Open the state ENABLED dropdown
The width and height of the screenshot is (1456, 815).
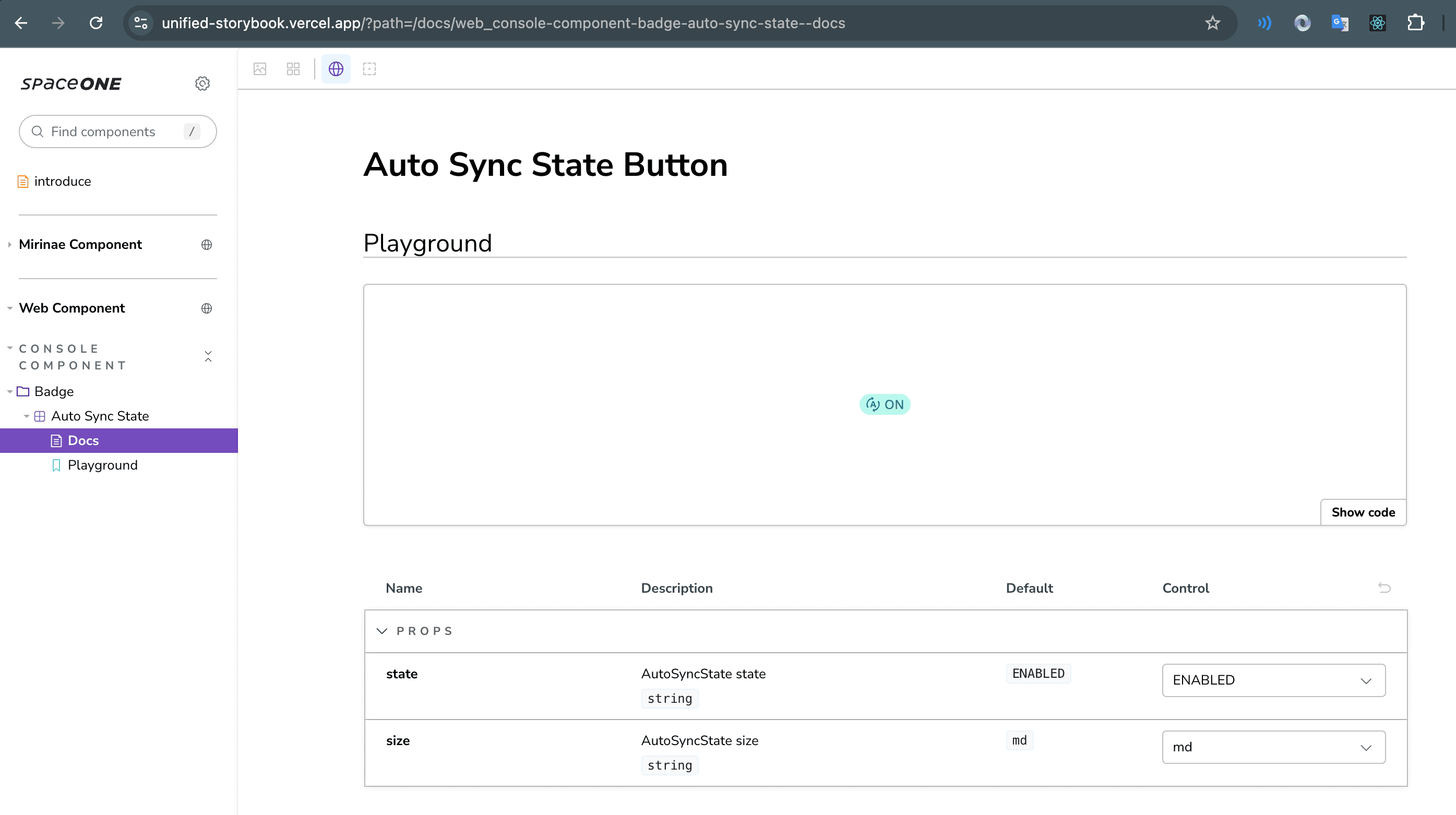click(1273, 680)
